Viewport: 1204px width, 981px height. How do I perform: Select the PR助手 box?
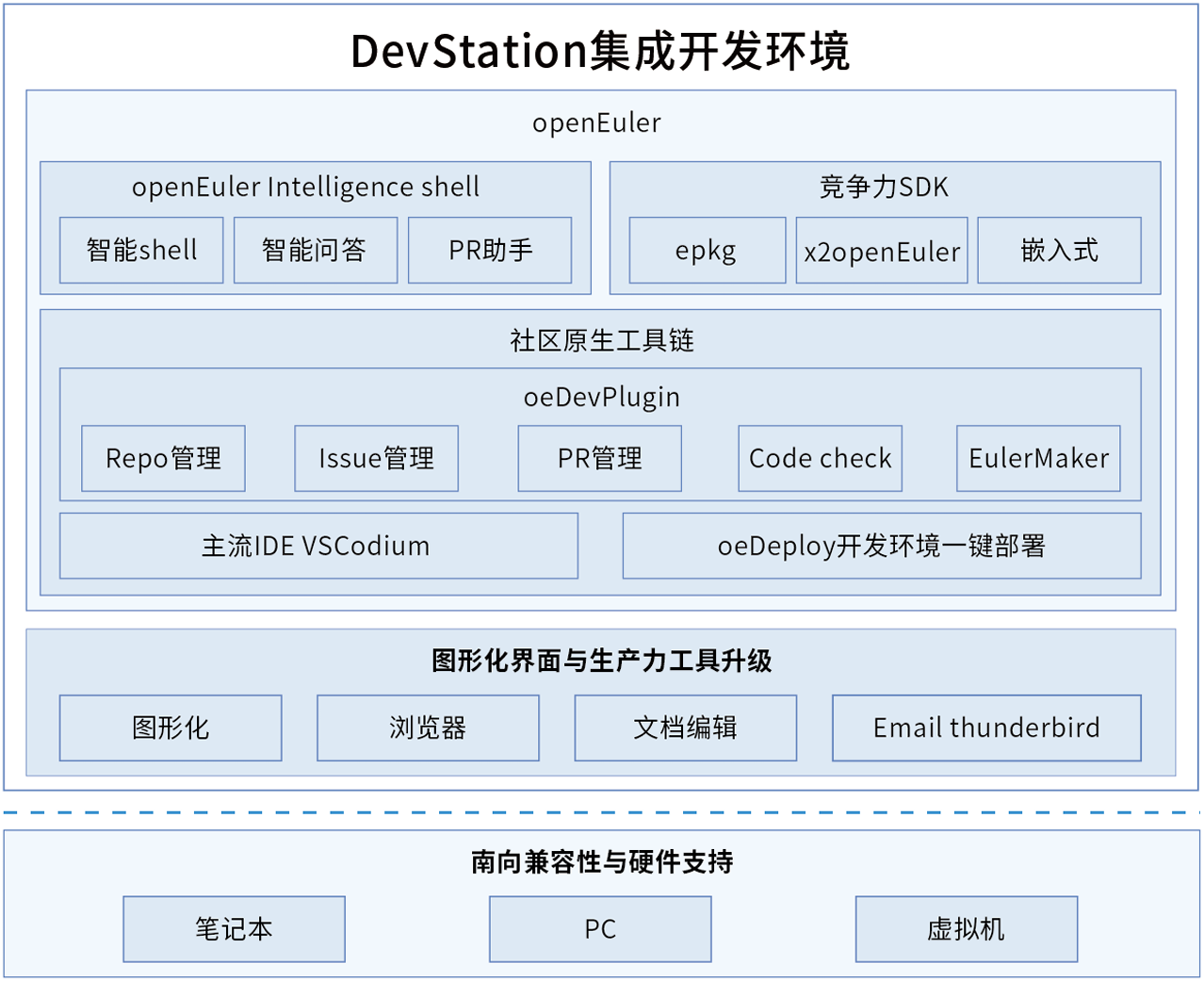coord(490,251)
